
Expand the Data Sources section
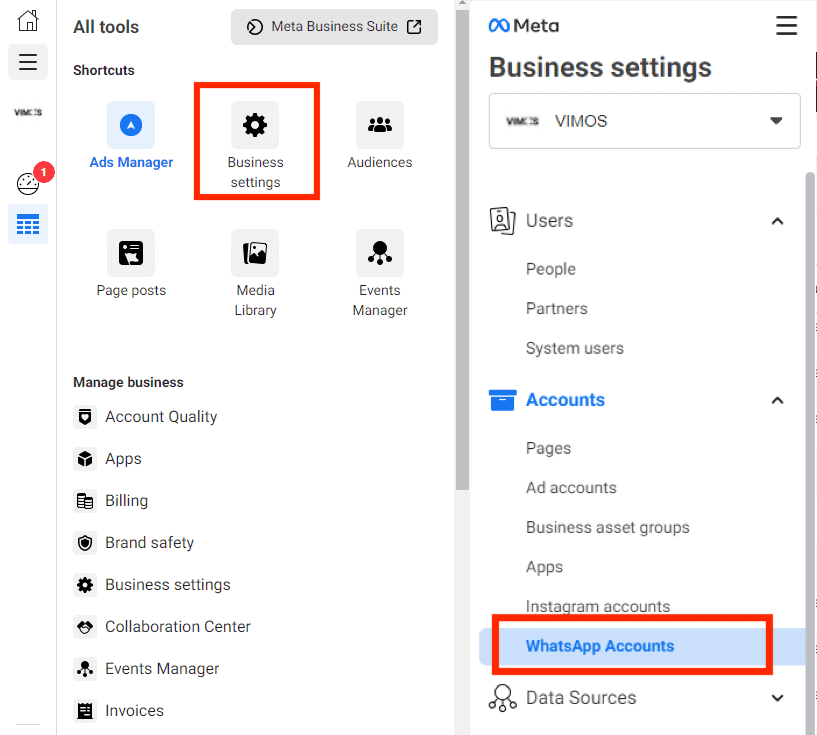[777, 698]
